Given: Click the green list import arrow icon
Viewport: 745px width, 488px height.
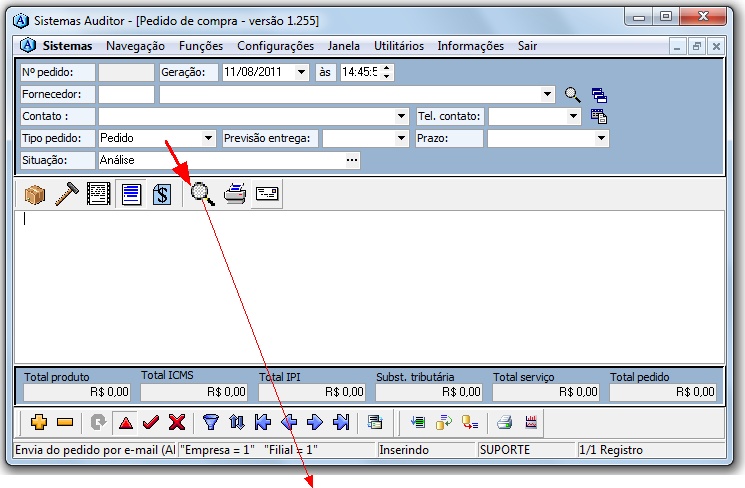Looking at the screenshot, I should pyautogui.click(x=418, y=422).
